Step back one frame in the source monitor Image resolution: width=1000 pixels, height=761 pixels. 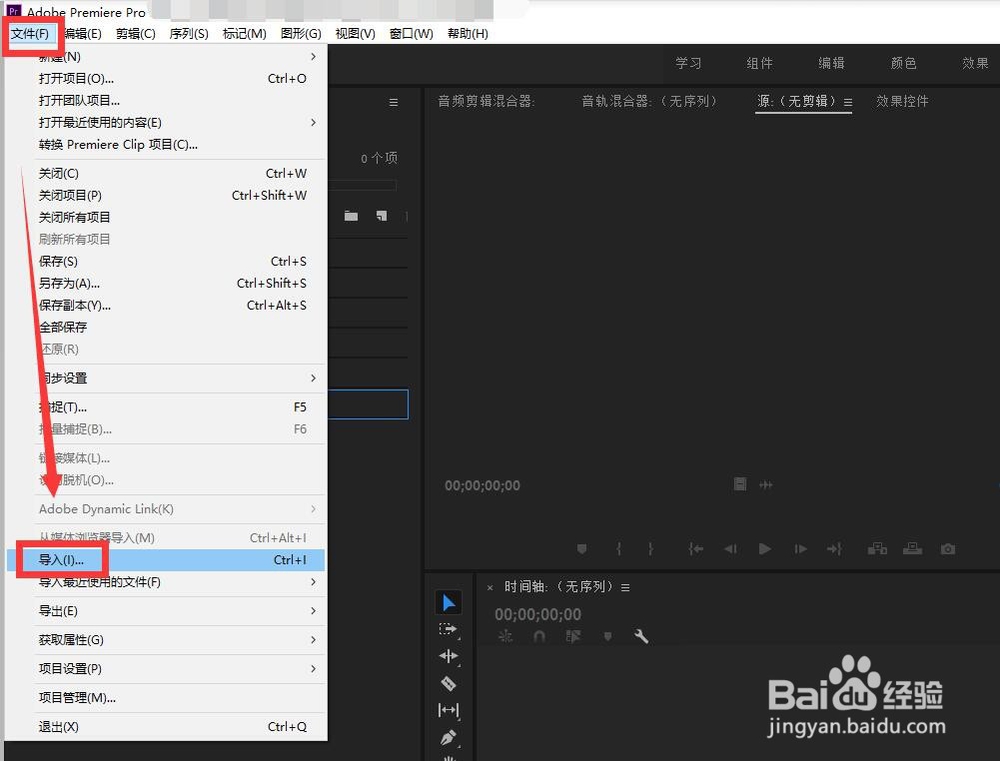731,549
